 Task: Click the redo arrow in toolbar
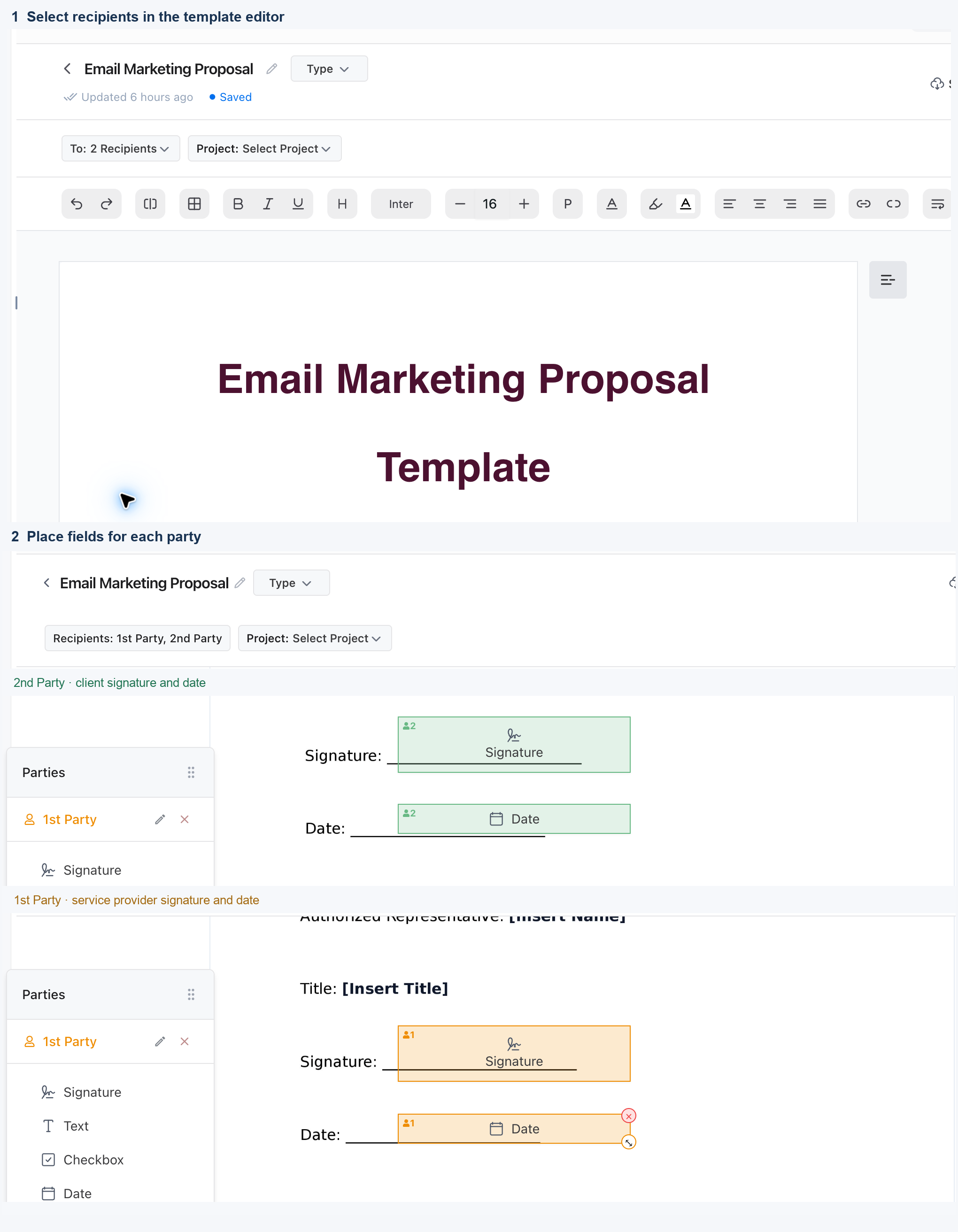point(107,204)
